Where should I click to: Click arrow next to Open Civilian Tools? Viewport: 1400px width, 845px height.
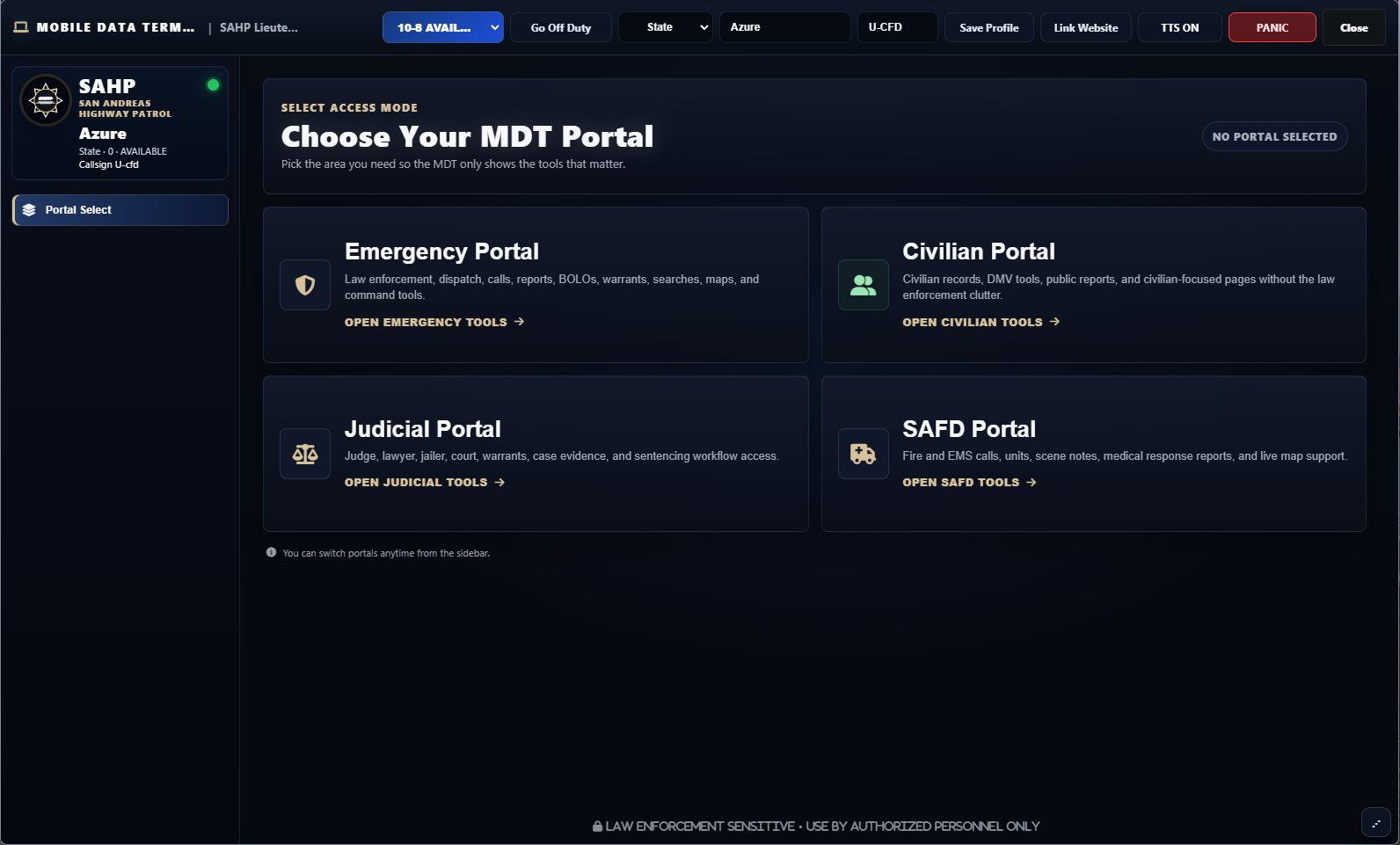(x=1054, y=322)
